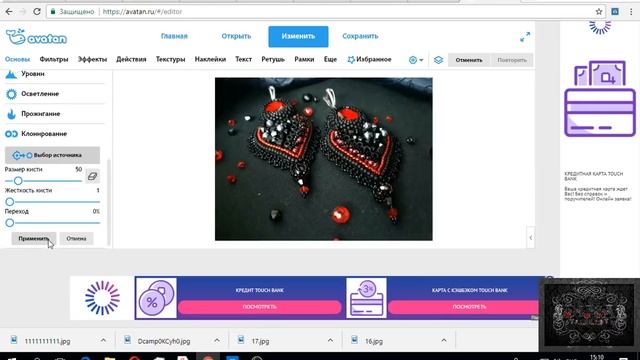Adjust the Размер кисти slider
640x360 pixels.
(x=44, y=180)
